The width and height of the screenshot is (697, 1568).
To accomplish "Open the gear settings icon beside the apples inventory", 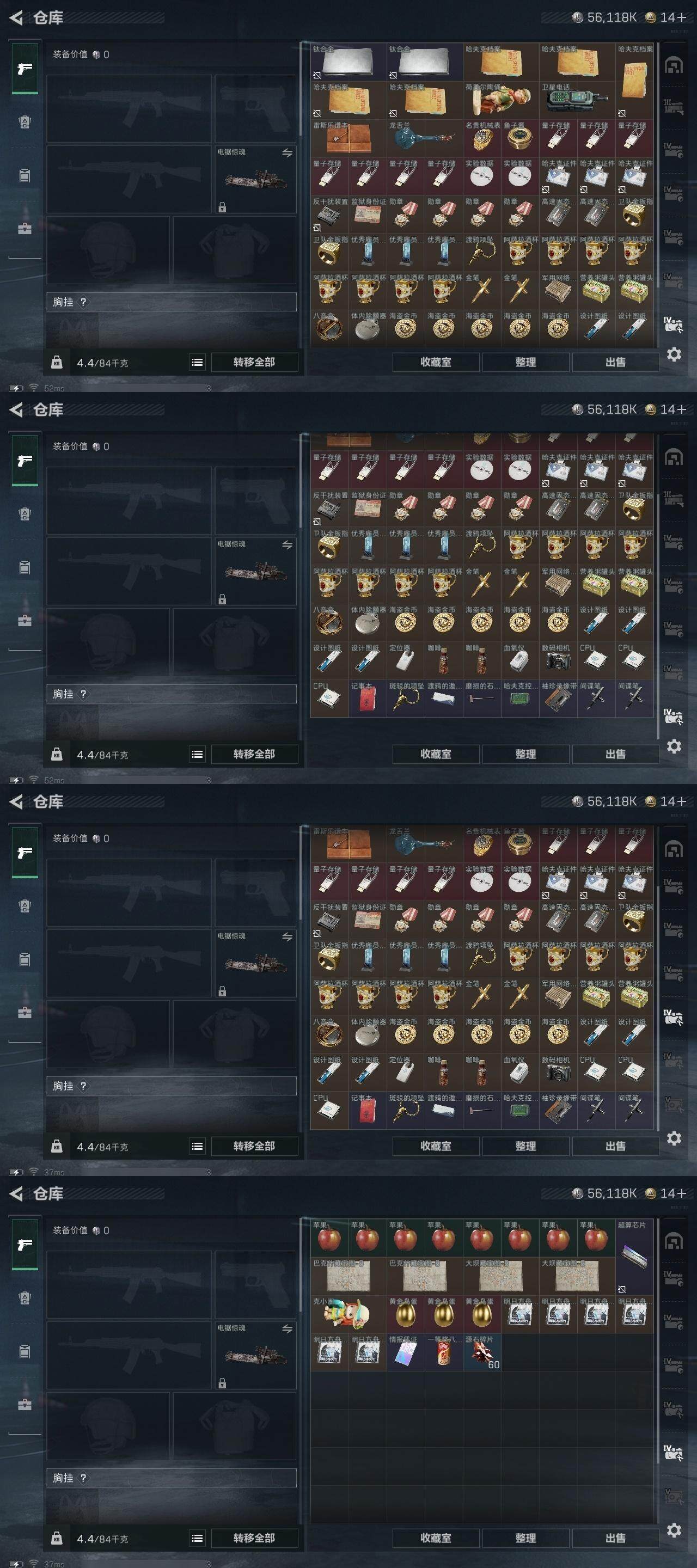I will point(674,1530).
